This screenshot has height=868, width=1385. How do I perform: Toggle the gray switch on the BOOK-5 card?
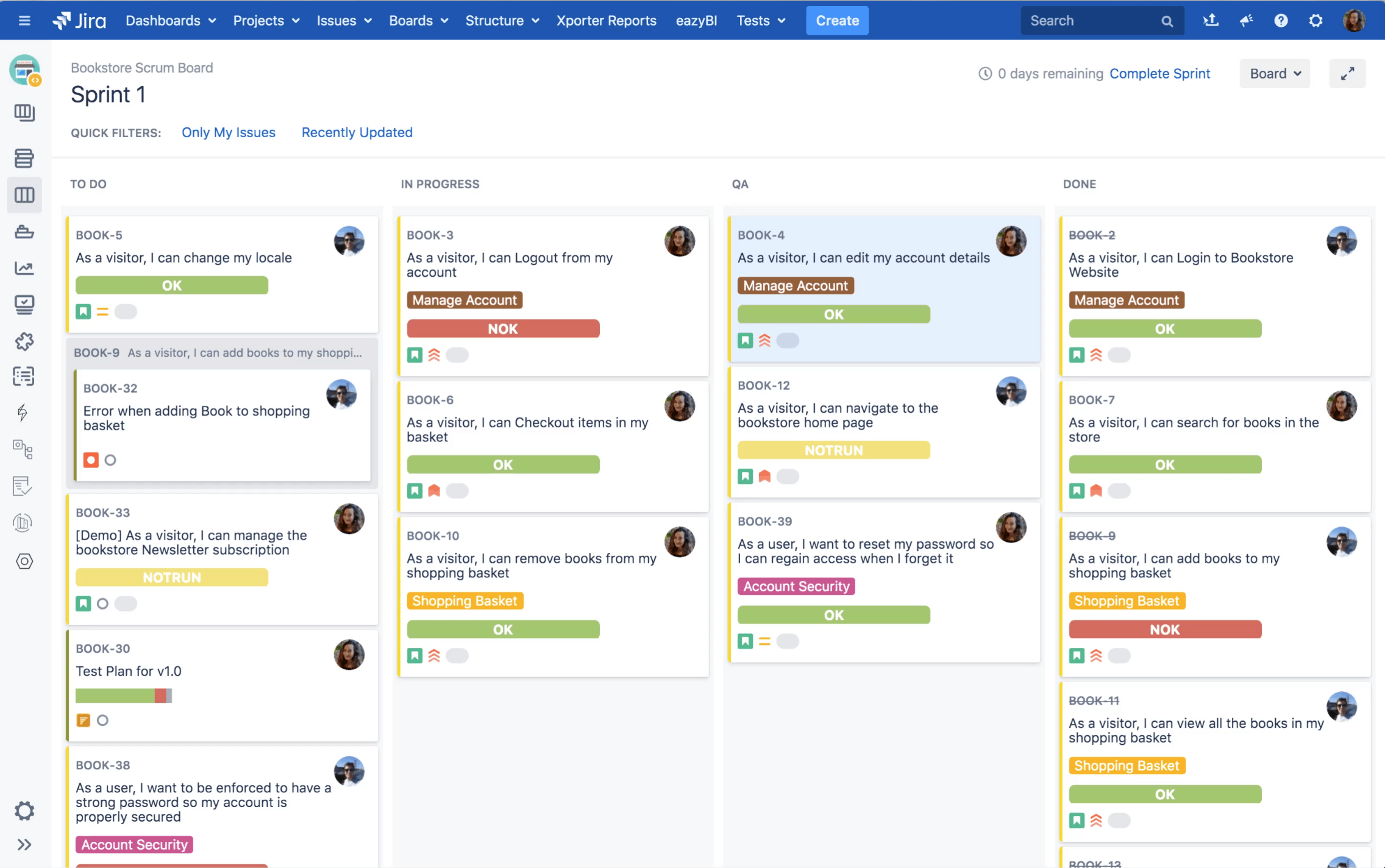click(x=125, y=311)
